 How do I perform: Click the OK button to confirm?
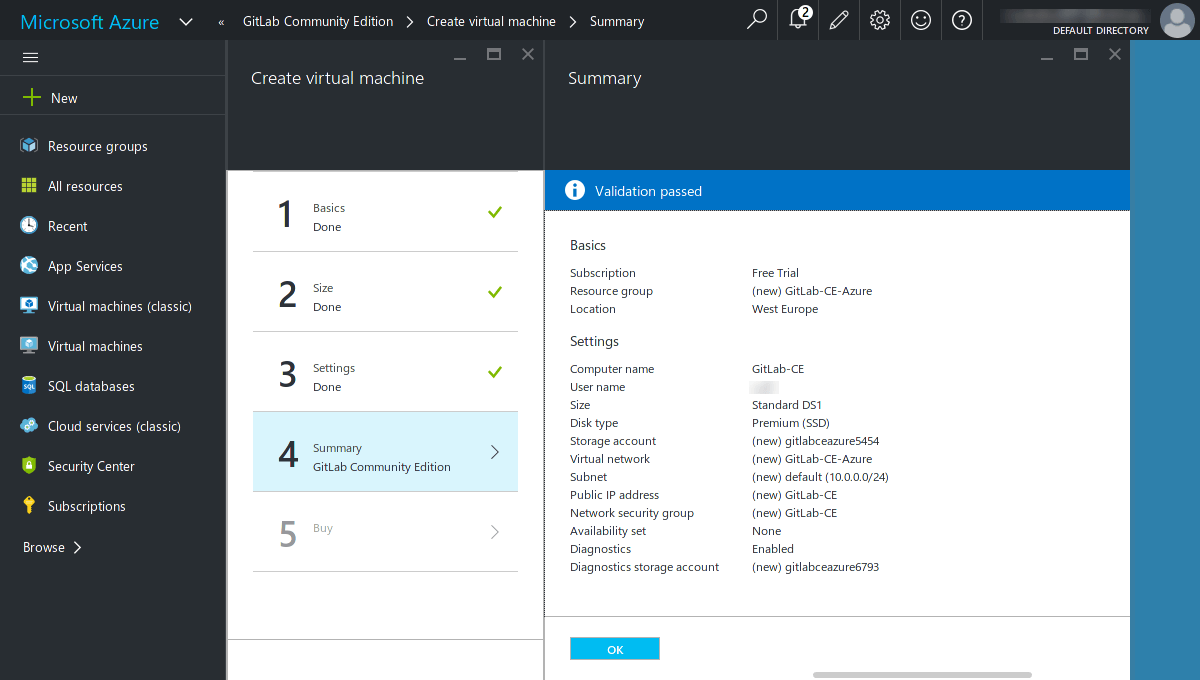coord(614,648)
